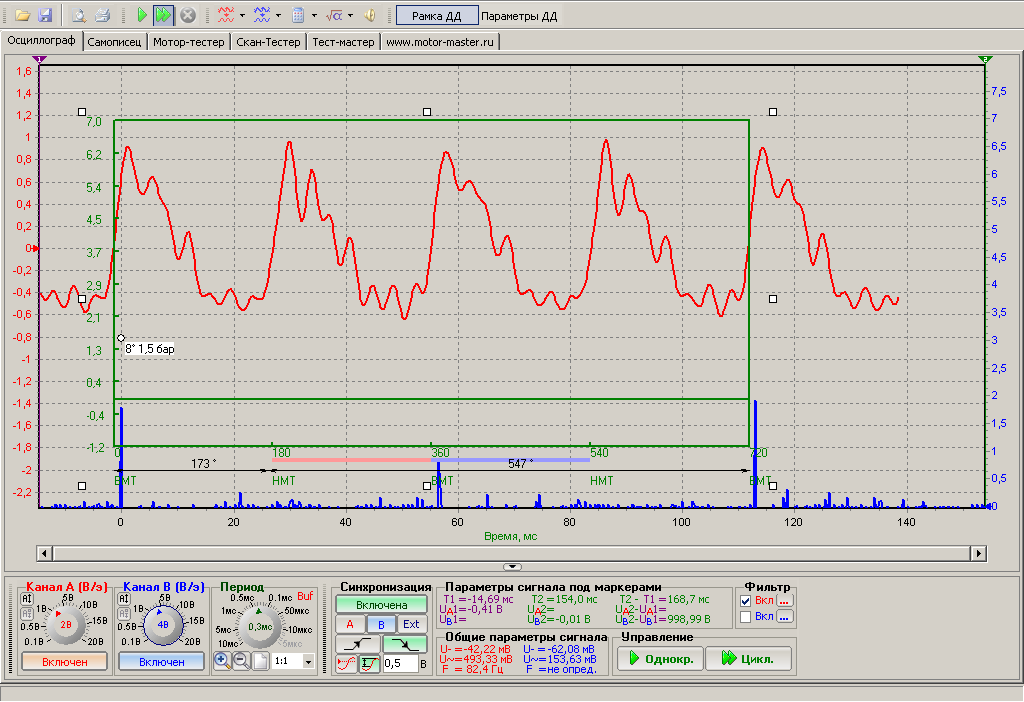Click the speaker sound icon
This screenshot has width=1024, height=702.
[370, 15]
